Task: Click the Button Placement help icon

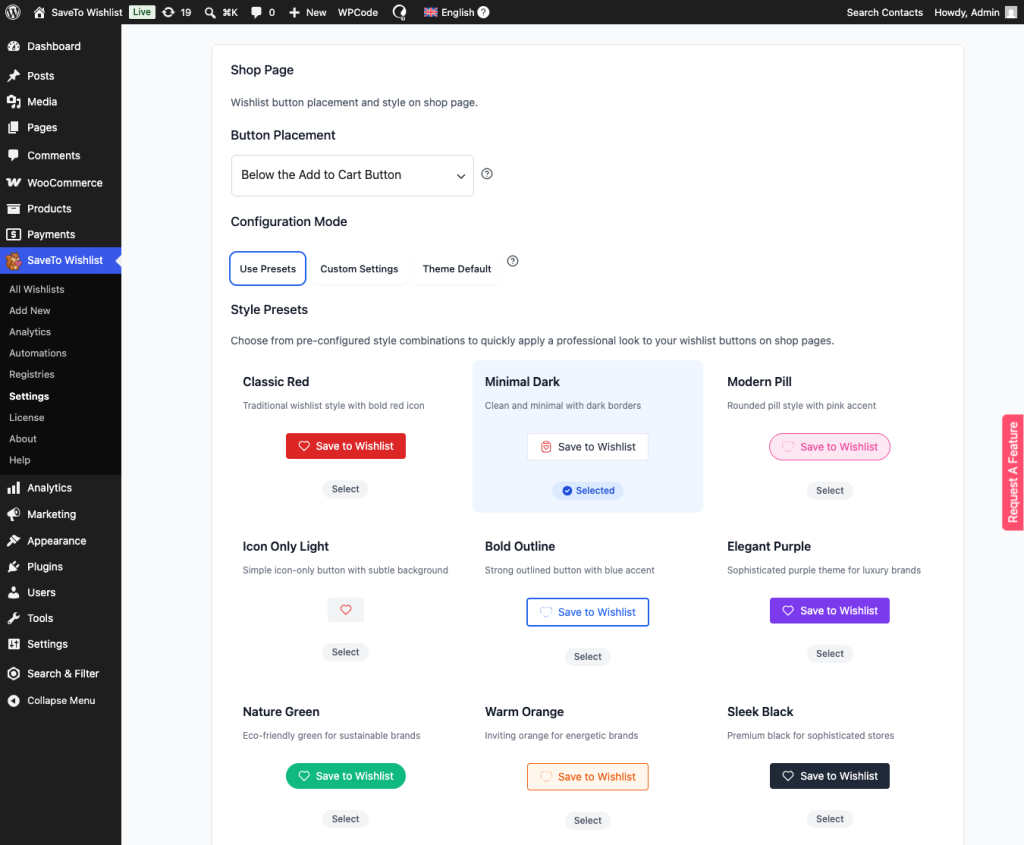Action: [x=487, y=174]
